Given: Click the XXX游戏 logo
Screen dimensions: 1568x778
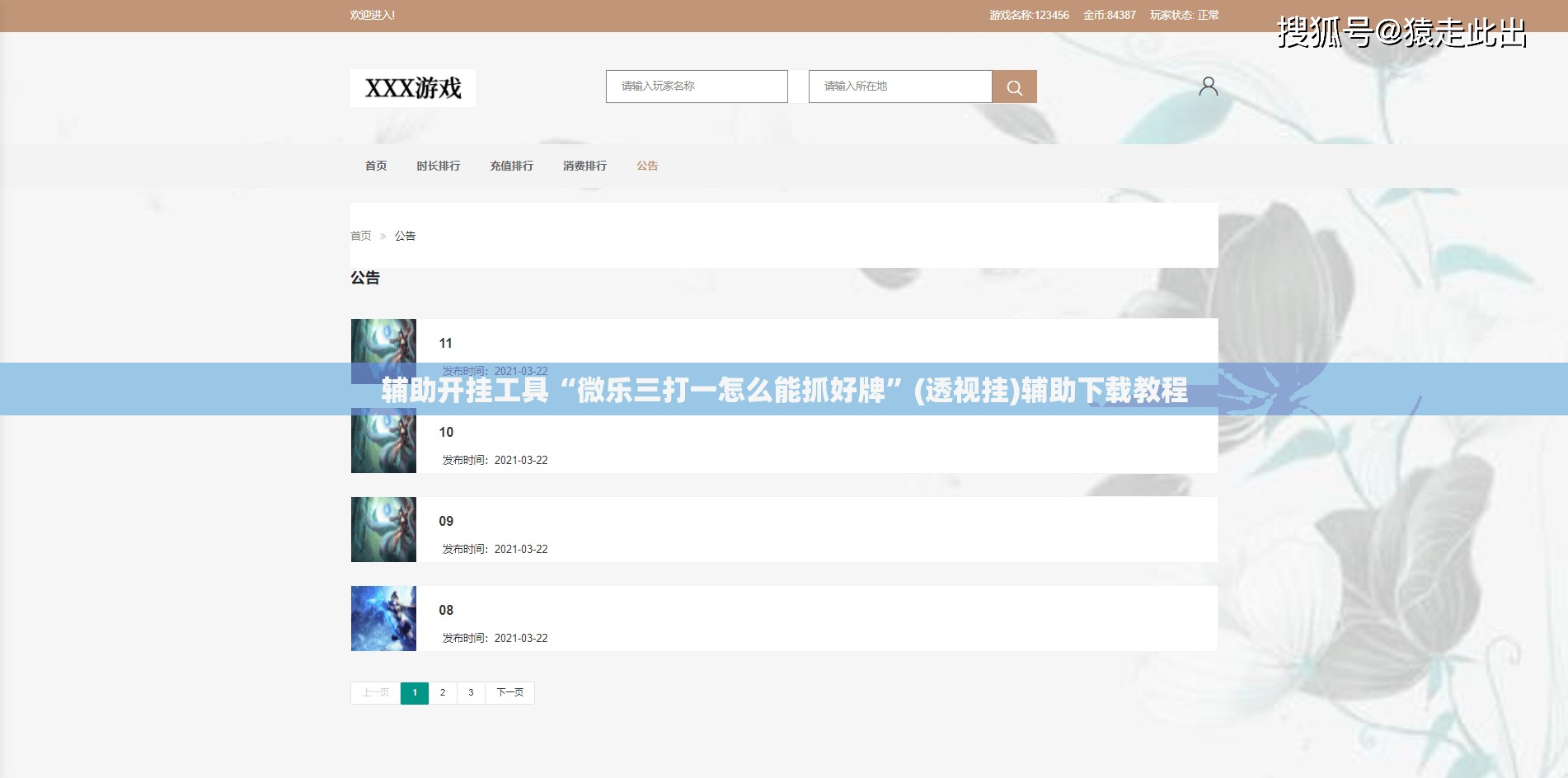Looking at the screenshot, I should [413, 88].
